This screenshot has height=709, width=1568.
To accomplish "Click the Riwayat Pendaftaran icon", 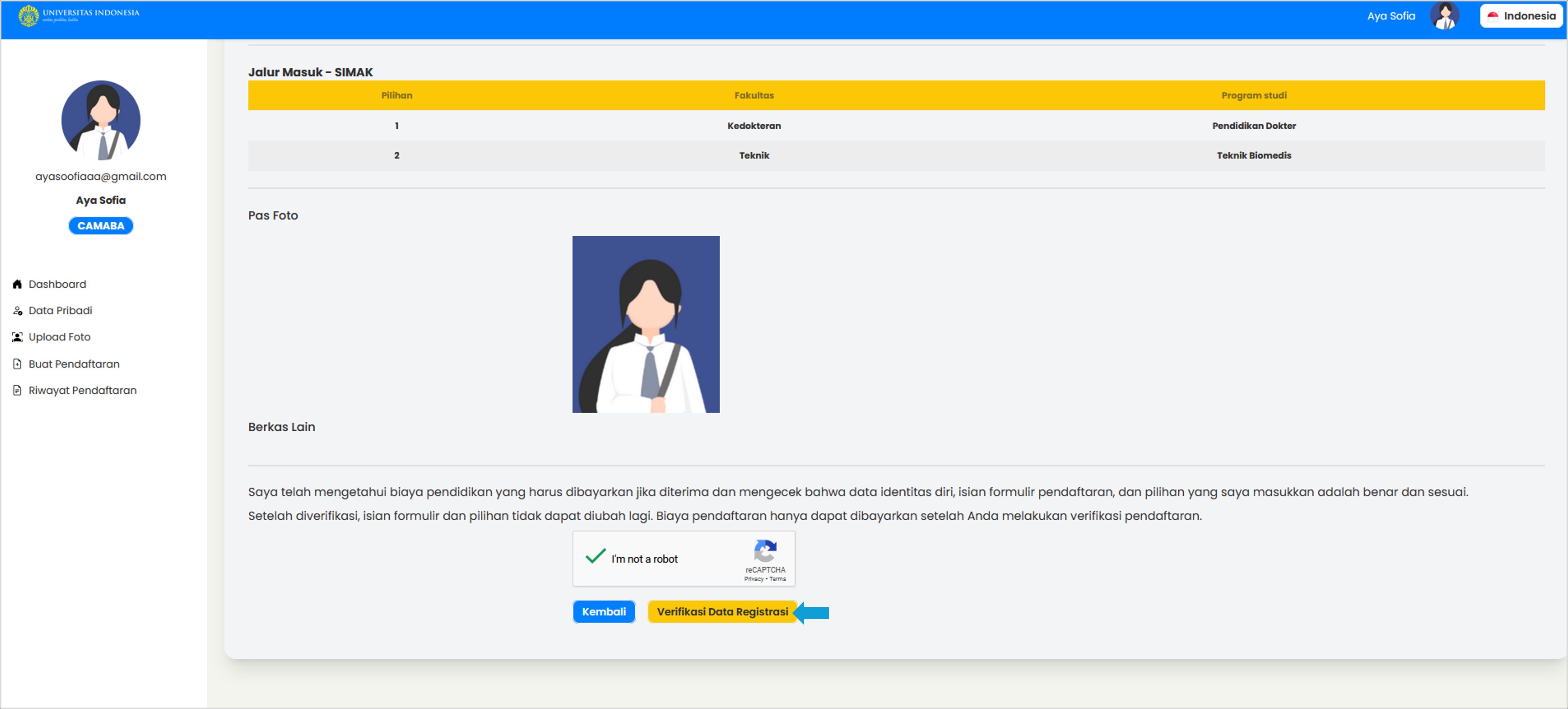I will coord(18,391).
